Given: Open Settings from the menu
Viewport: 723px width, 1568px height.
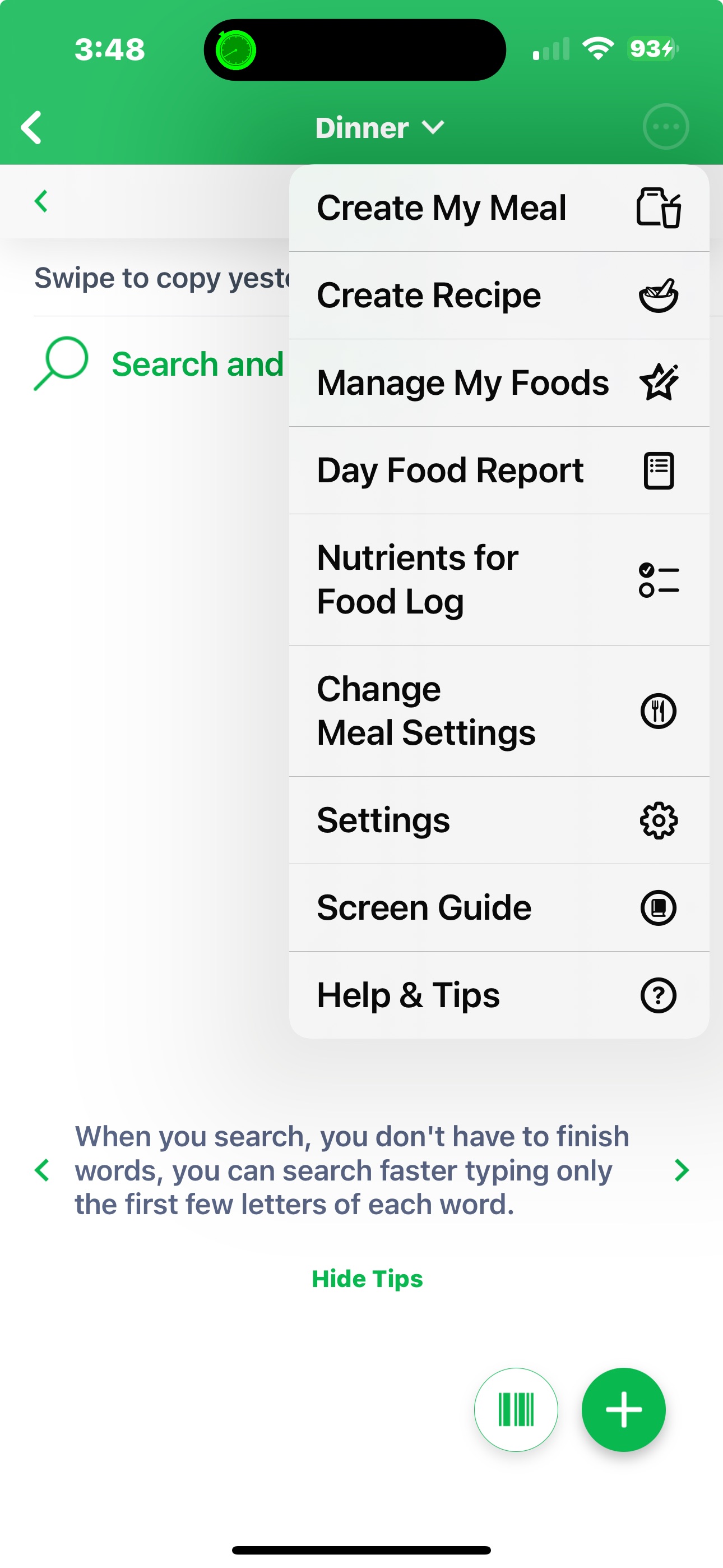Looking at the screenshot, I should click(498, 820).
